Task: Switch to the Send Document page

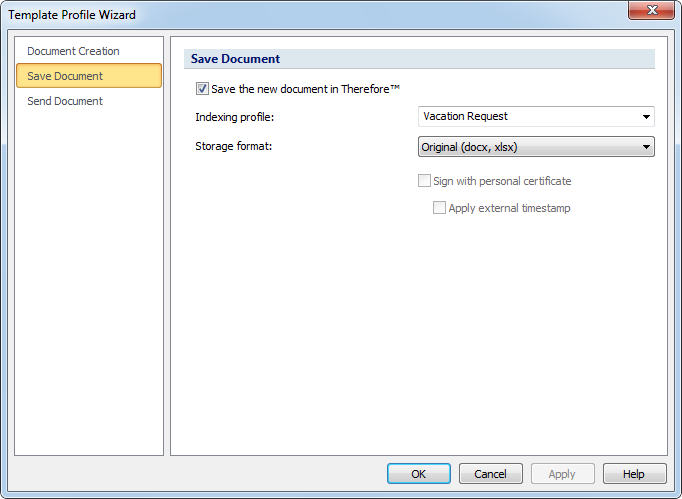Action: 65,101
